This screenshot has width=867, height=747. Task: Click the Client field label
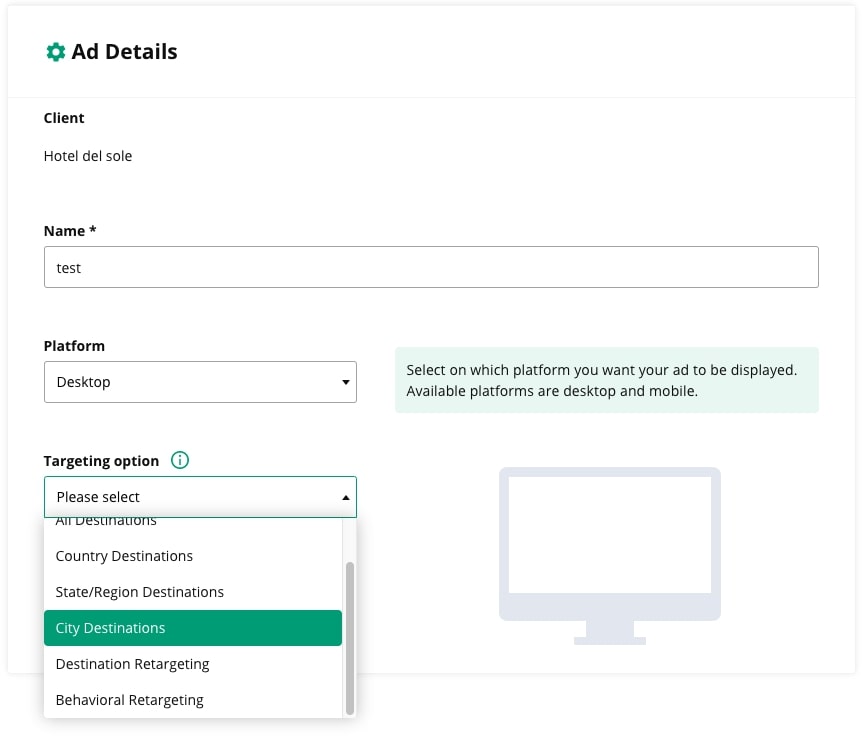point(64,118)
